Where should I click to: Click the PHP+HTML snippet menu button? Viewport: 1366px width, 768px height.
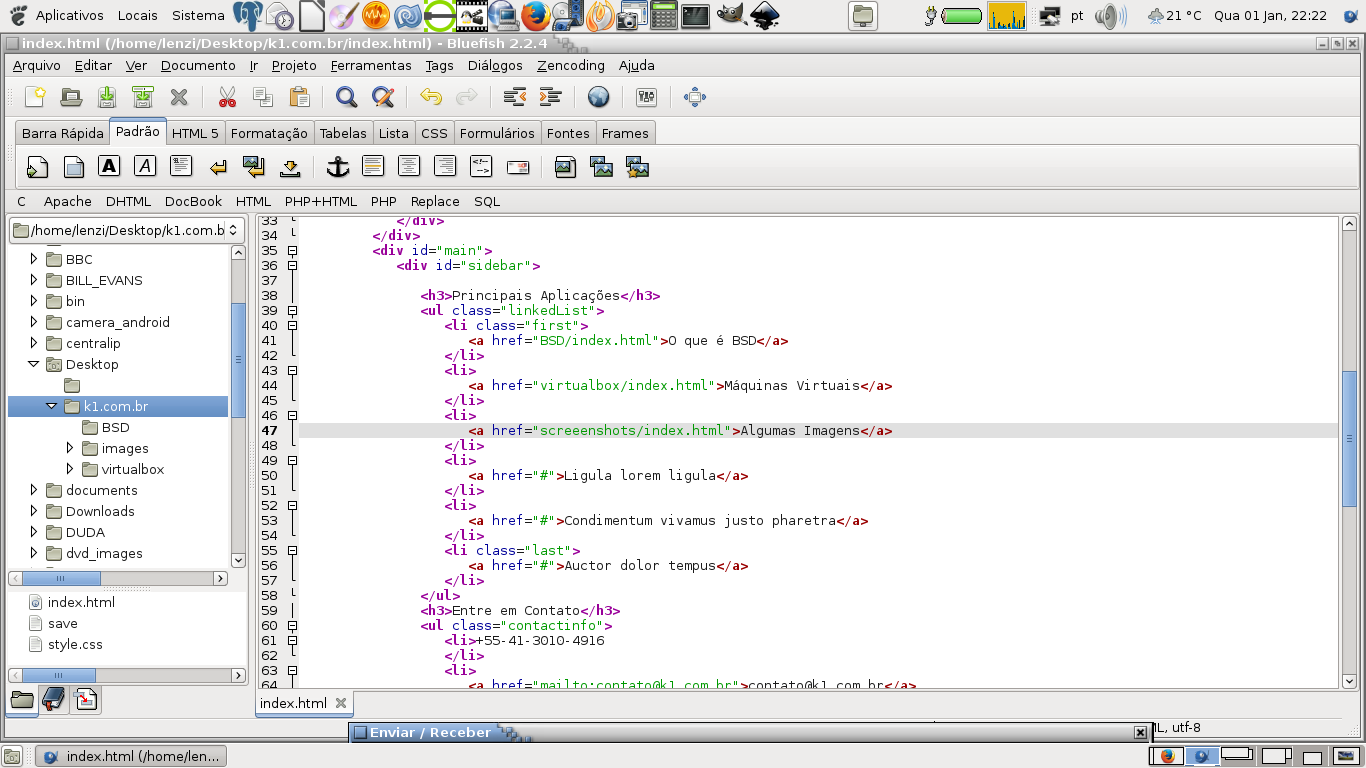click(x=320, y=201)
